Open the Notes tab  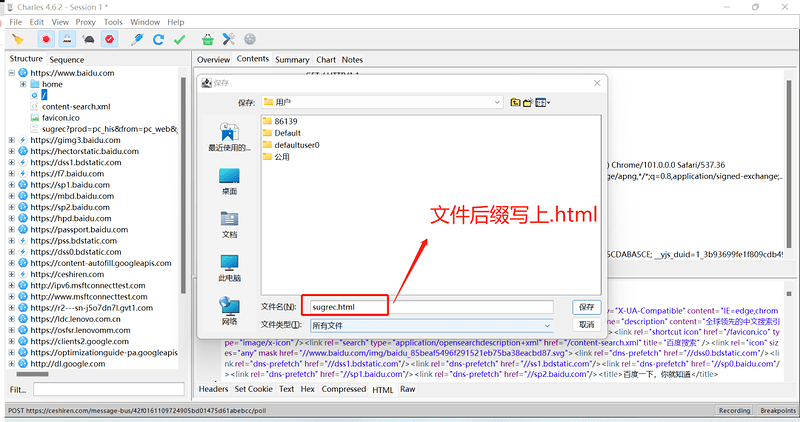pos(352,60)
